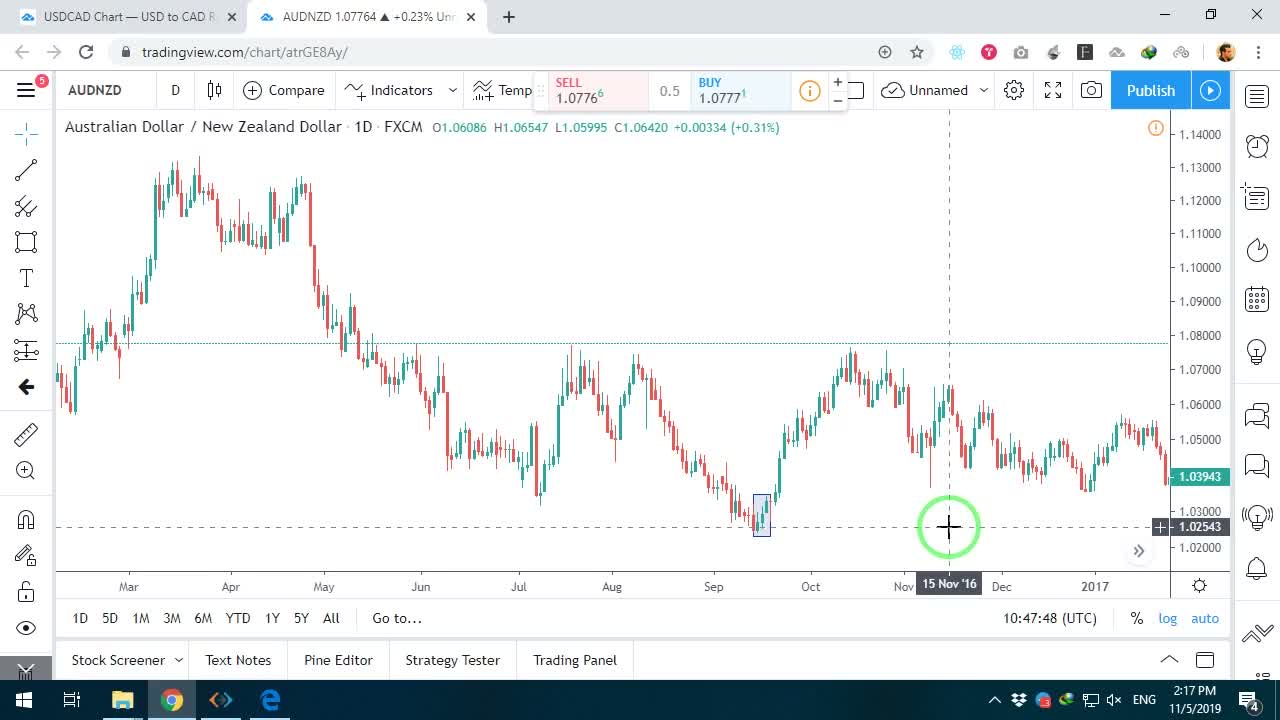Enter fullscreen mode
The width and height of the screenshot is (1280, 720).
click(x=1053, y=90)
